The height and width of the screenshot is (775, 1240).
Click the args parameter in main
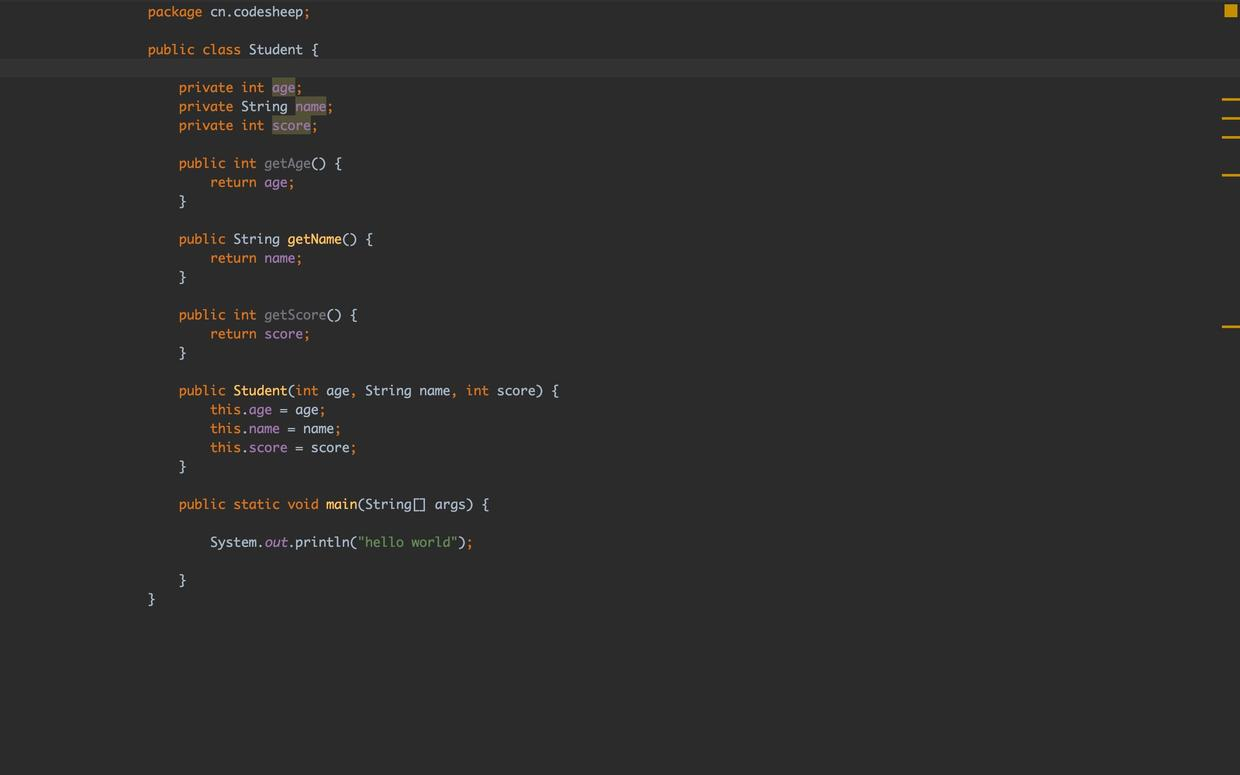coord(450,505)
